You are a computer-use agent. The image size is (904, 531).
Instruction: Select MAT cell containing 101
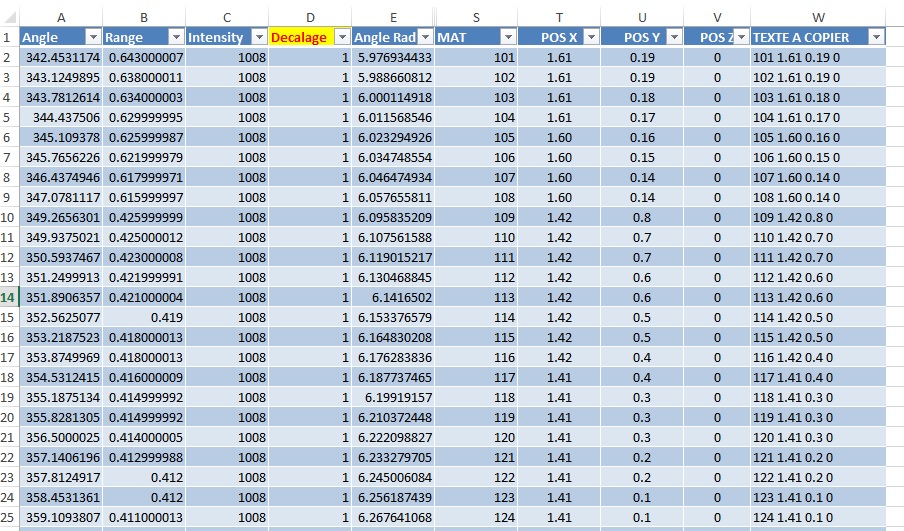476,58
